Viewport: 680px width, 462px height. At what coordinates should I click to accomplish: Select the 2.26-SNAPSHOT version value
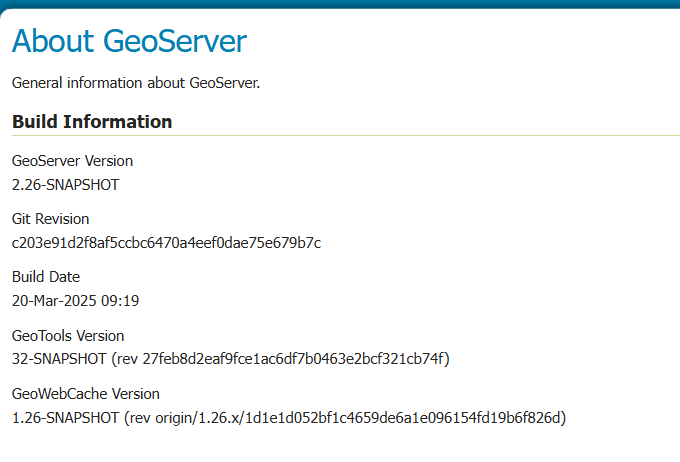tap(65, 185)
